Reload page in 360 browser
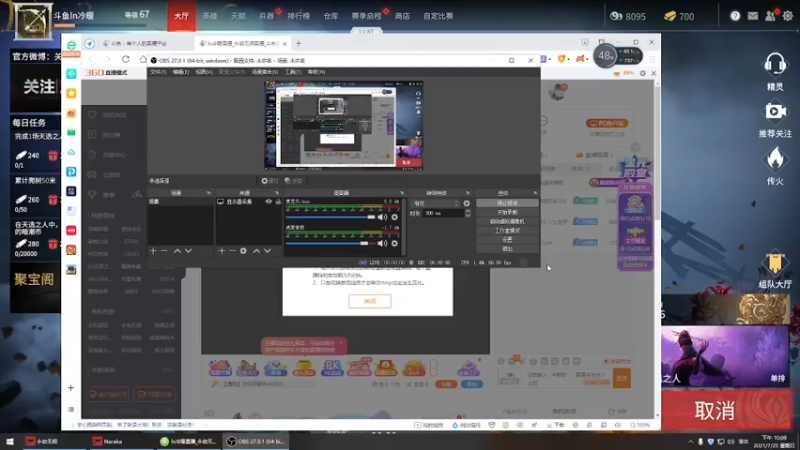The width and height of the screenshot is (800, 450). (126, 60)
